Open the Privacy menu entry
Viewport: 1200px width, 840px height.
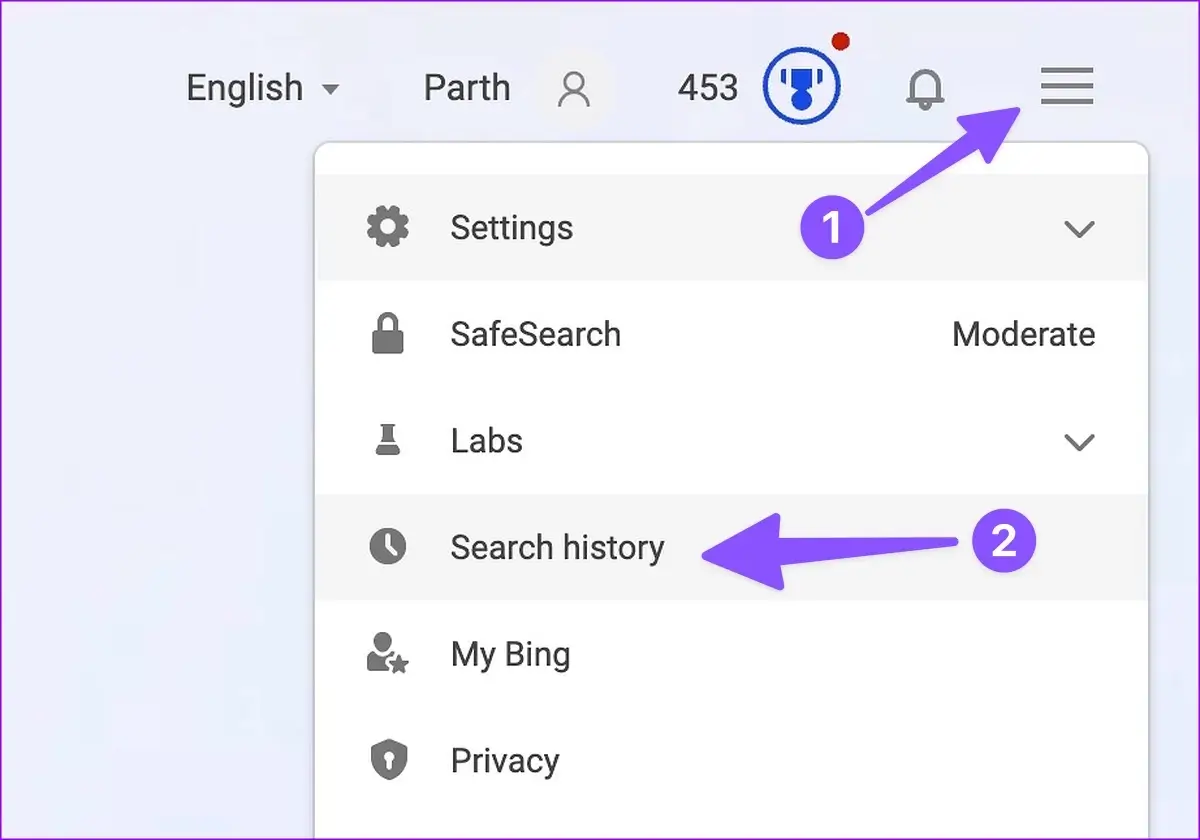[x=732, y=761]
